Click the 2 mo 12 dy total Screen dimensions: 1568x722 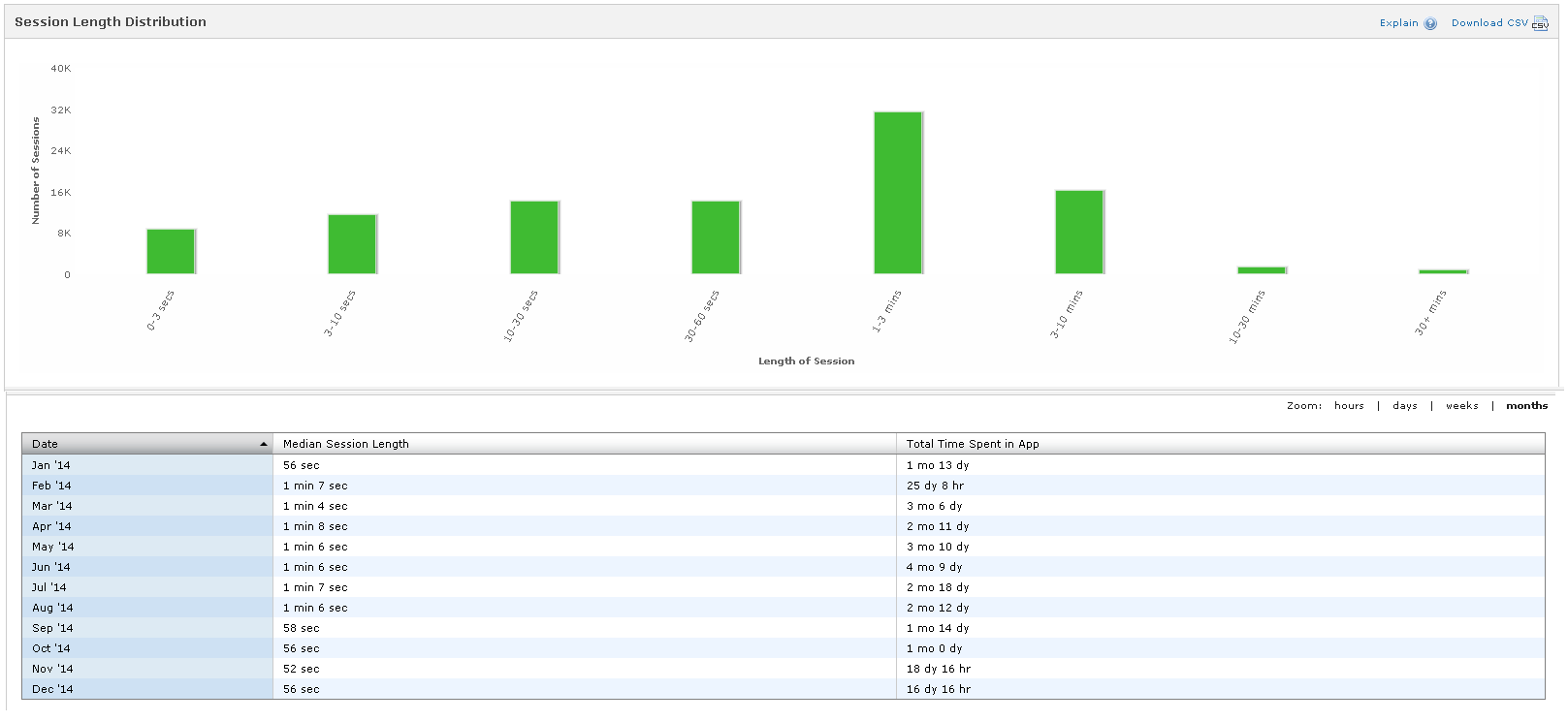click(938, 608)
